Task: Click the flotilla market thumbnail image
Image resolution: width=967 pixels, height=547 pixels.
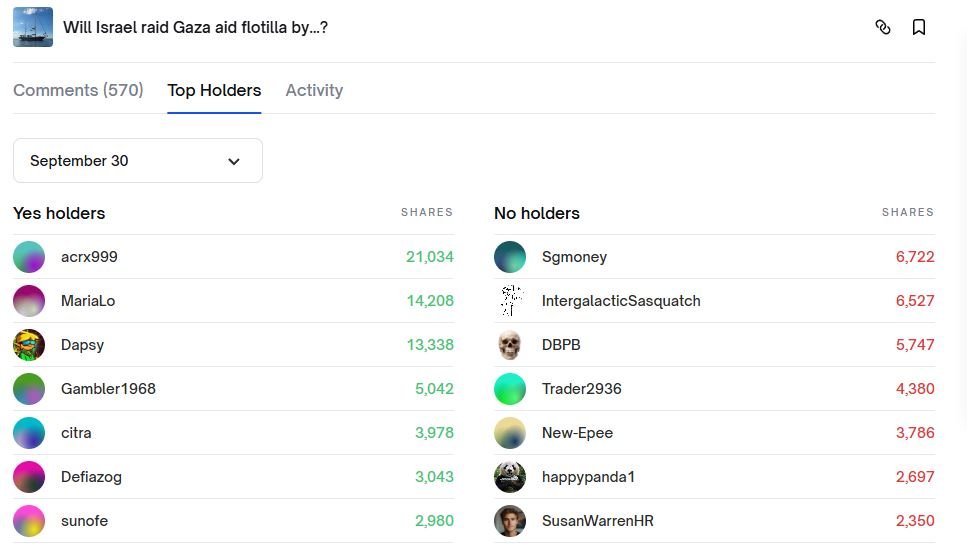Action: (33, 27)
